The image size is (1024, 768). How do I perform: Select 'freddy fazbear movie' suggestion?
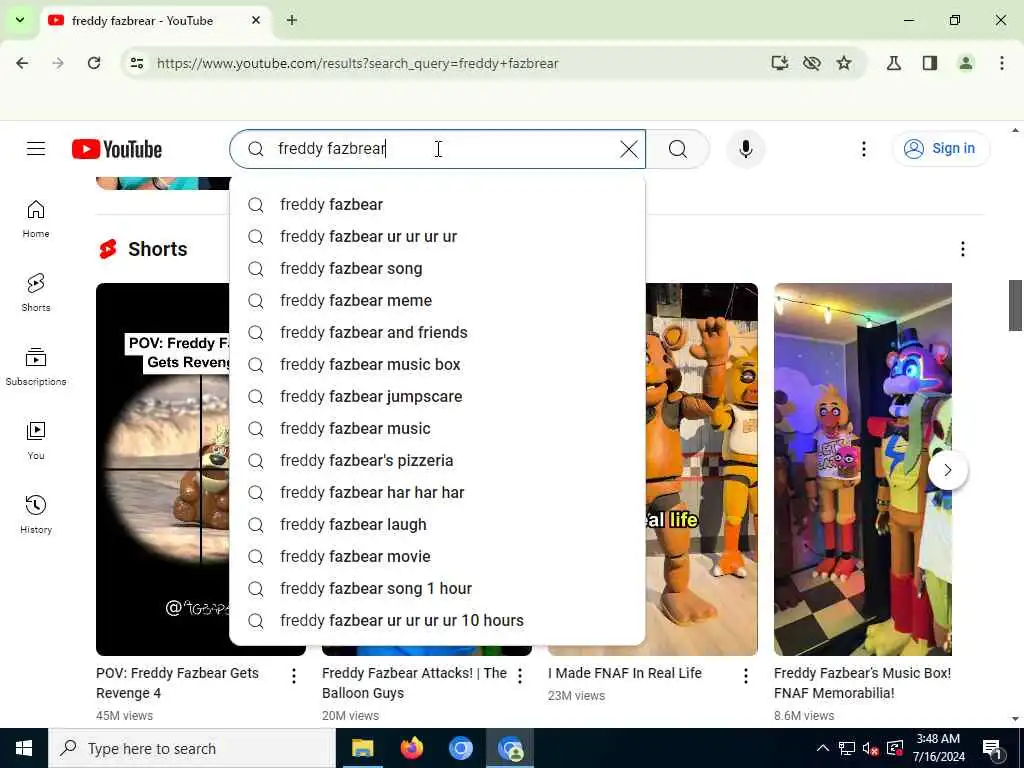pos(438,556)
